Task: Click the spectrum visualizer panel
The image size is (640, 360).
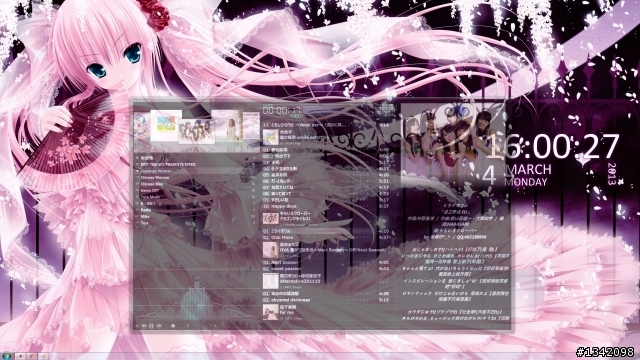Action: point(198,298)
